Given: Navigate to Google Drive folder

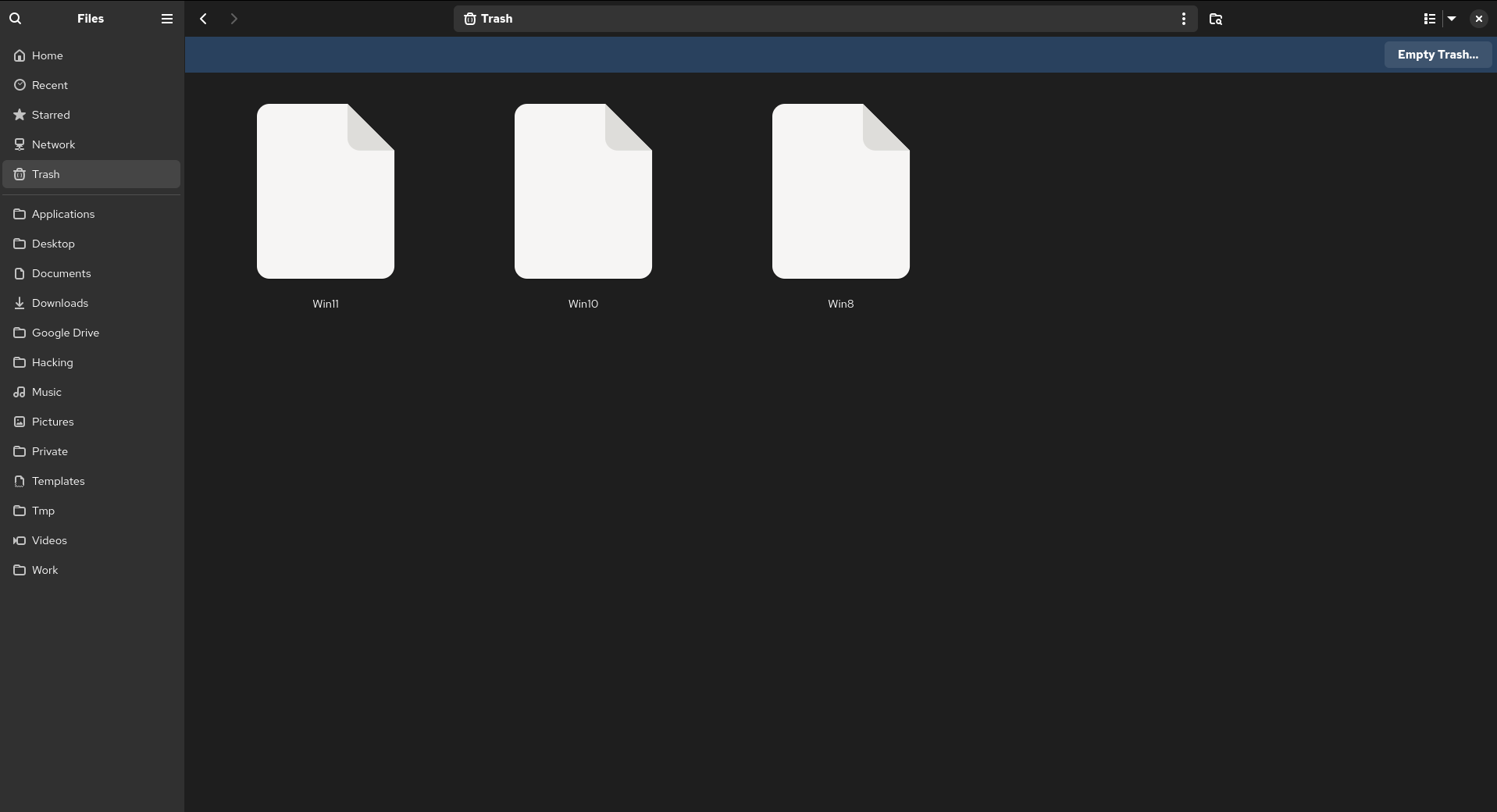Looking at the screenshot, I should (x=66, y=333).
